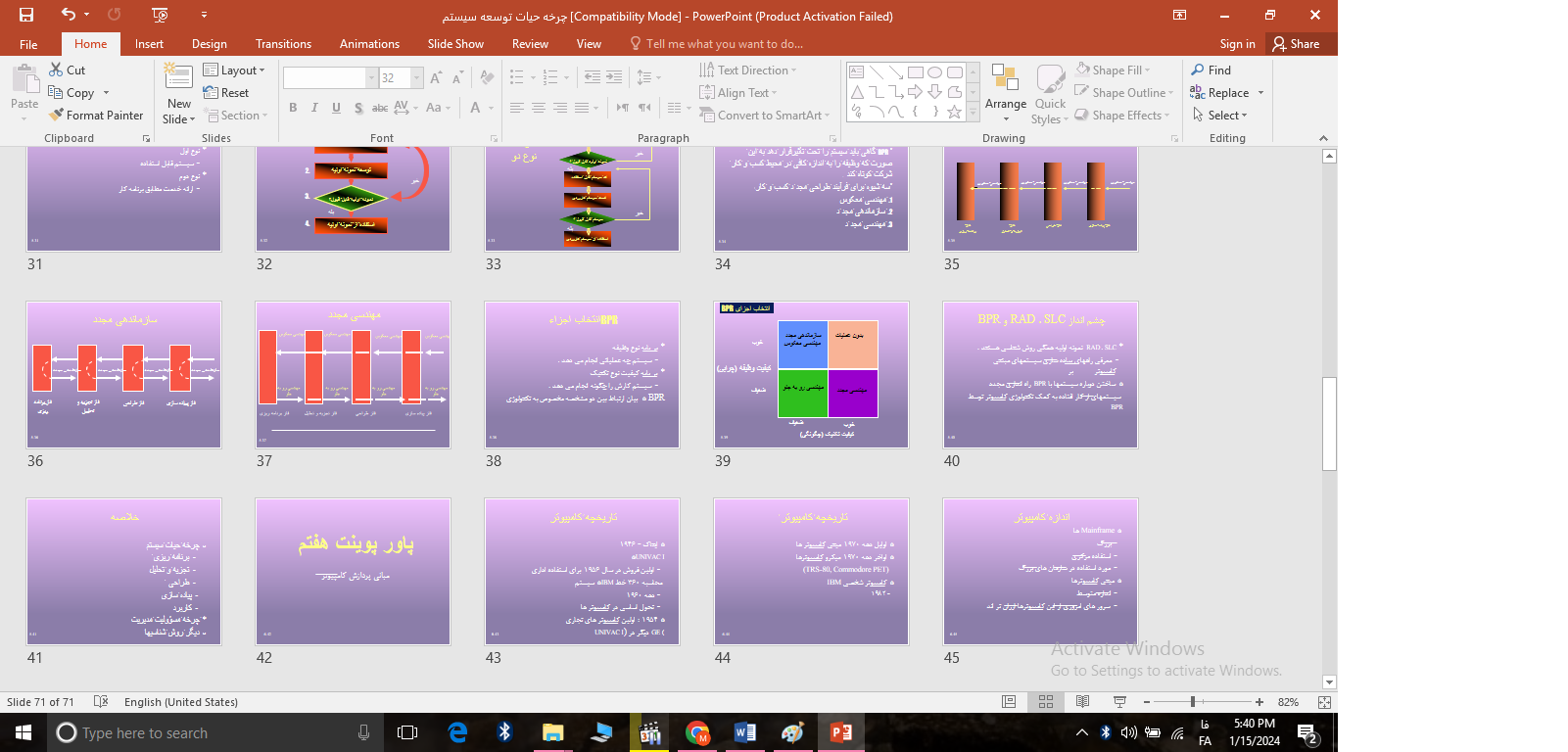Image resolution: width=1568 pixels, height=752 pixels.
Task: Switch to the Slide Show tab
Action: coord(455,44)
